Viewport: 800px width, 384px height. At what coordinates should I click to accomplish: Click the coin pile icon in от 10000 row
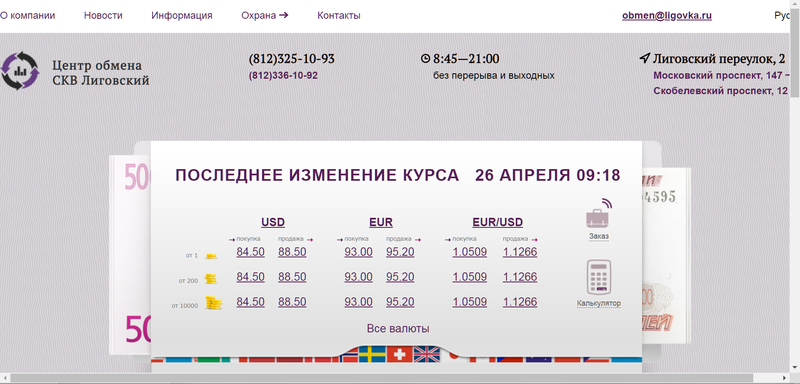213,303
